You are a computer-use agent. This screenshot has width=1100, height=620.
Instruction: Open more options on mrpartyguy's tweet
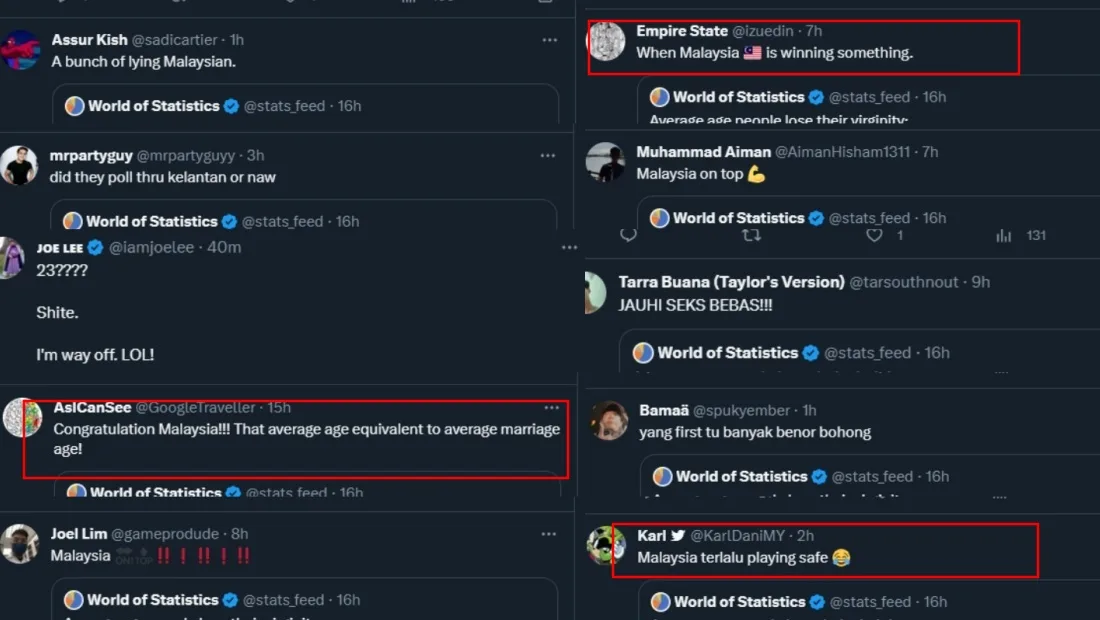click(548, 155)
